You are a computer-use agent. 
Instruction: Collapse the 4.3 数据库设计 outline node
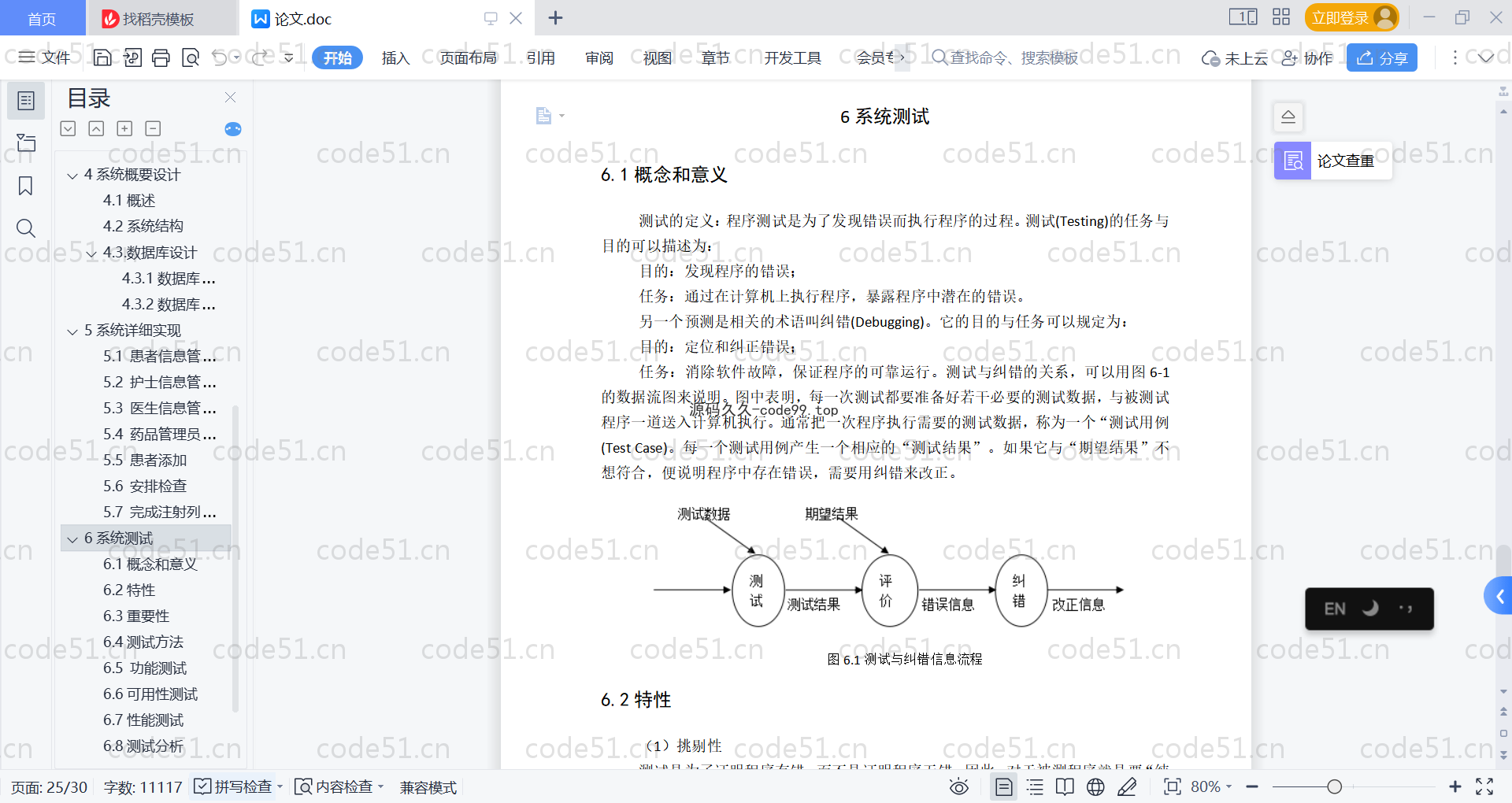(91, 253)
